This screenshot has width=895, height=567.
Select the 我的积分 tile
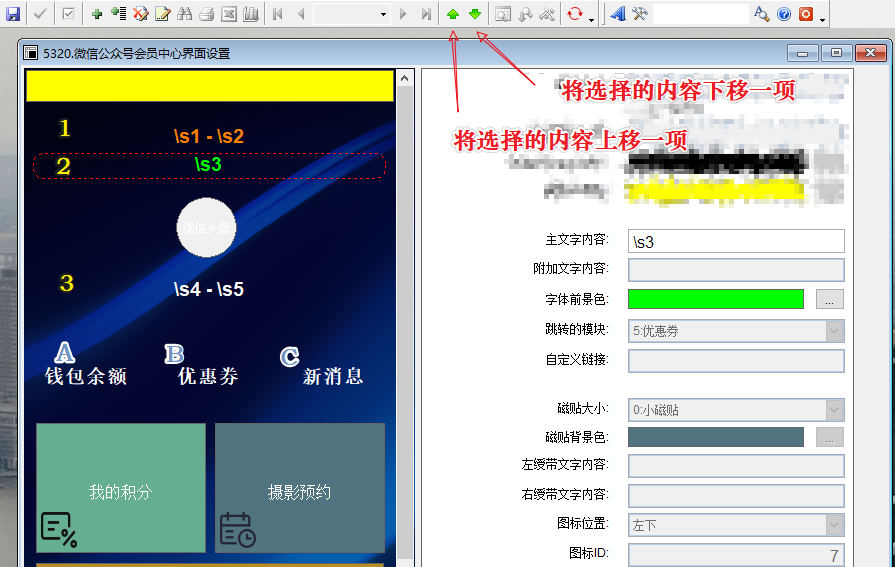(x=120, y=488)
